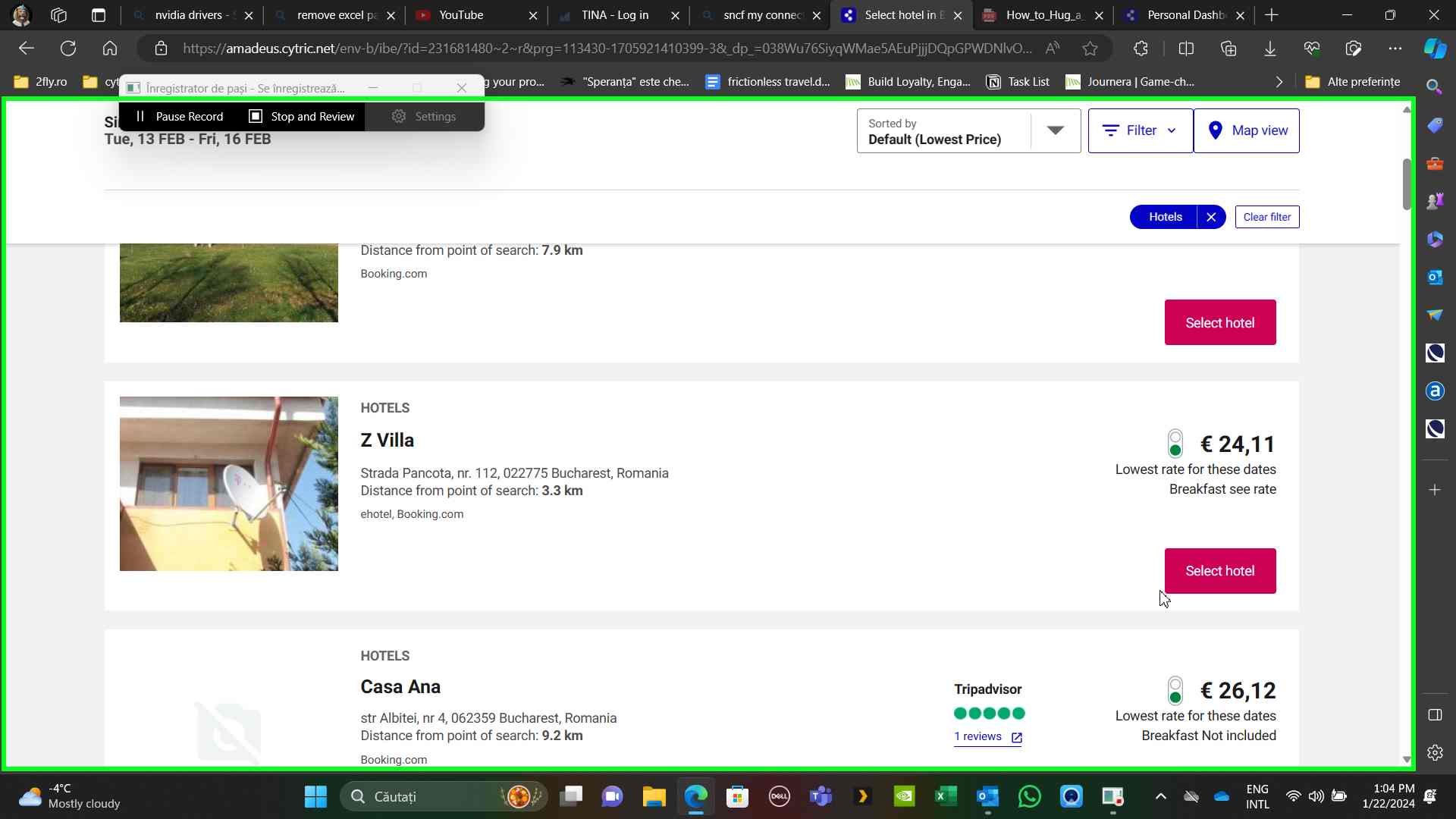
Task: Remove the Hotels filter chip with X
Action: (1211, 217)
